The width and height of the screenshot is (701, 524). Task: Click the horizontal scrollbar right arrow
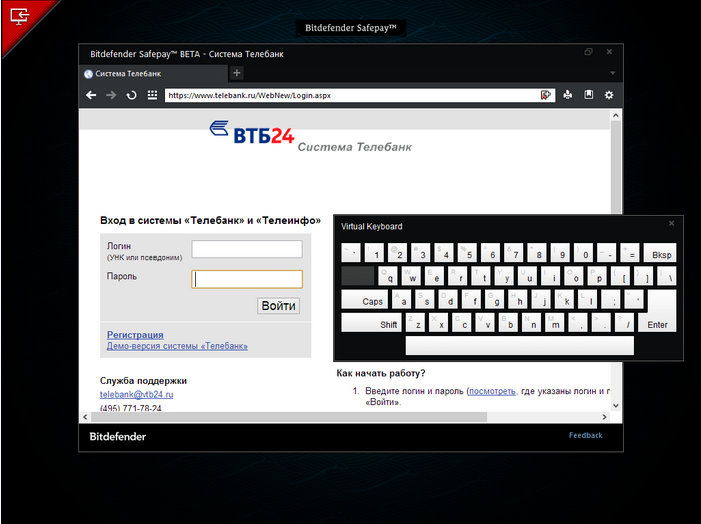(x=604, y=417)
